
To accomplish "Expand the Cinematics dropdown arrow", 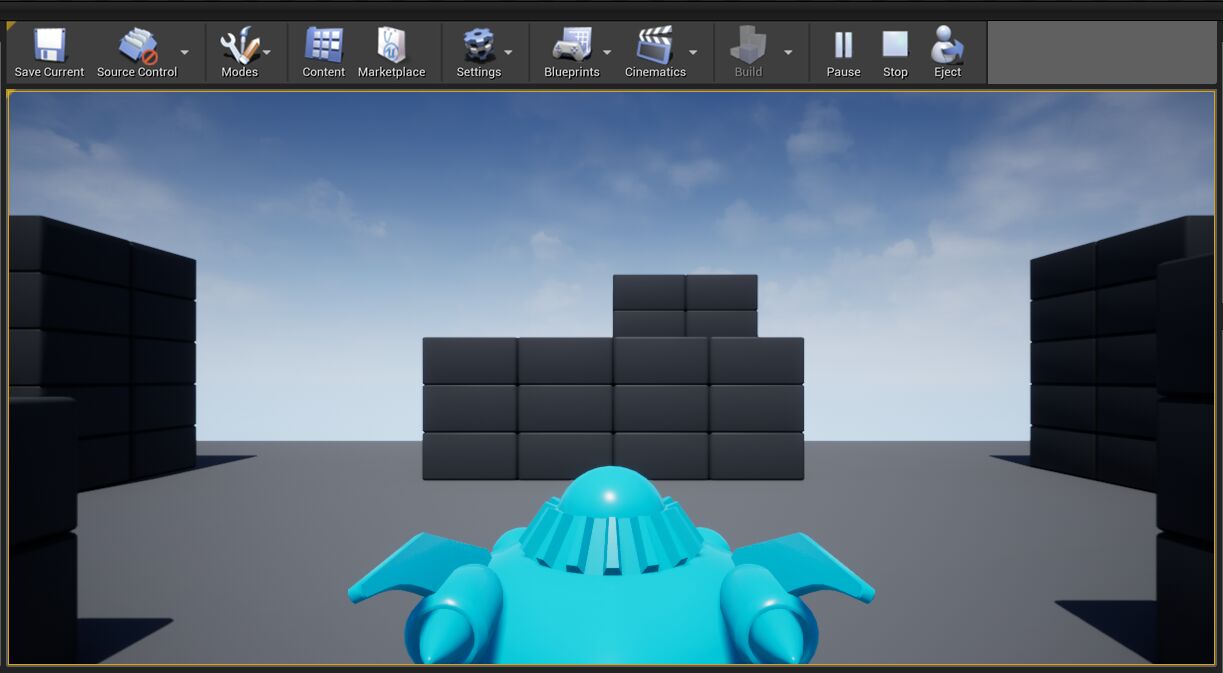I will [x=693, y=52].
